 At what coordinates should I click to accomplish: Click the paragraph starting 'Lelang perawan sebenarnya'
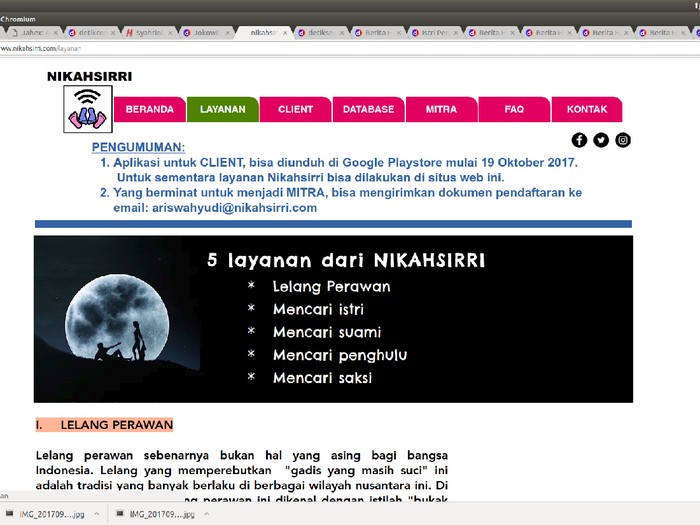pyautogui.click(x=242, y=476)
